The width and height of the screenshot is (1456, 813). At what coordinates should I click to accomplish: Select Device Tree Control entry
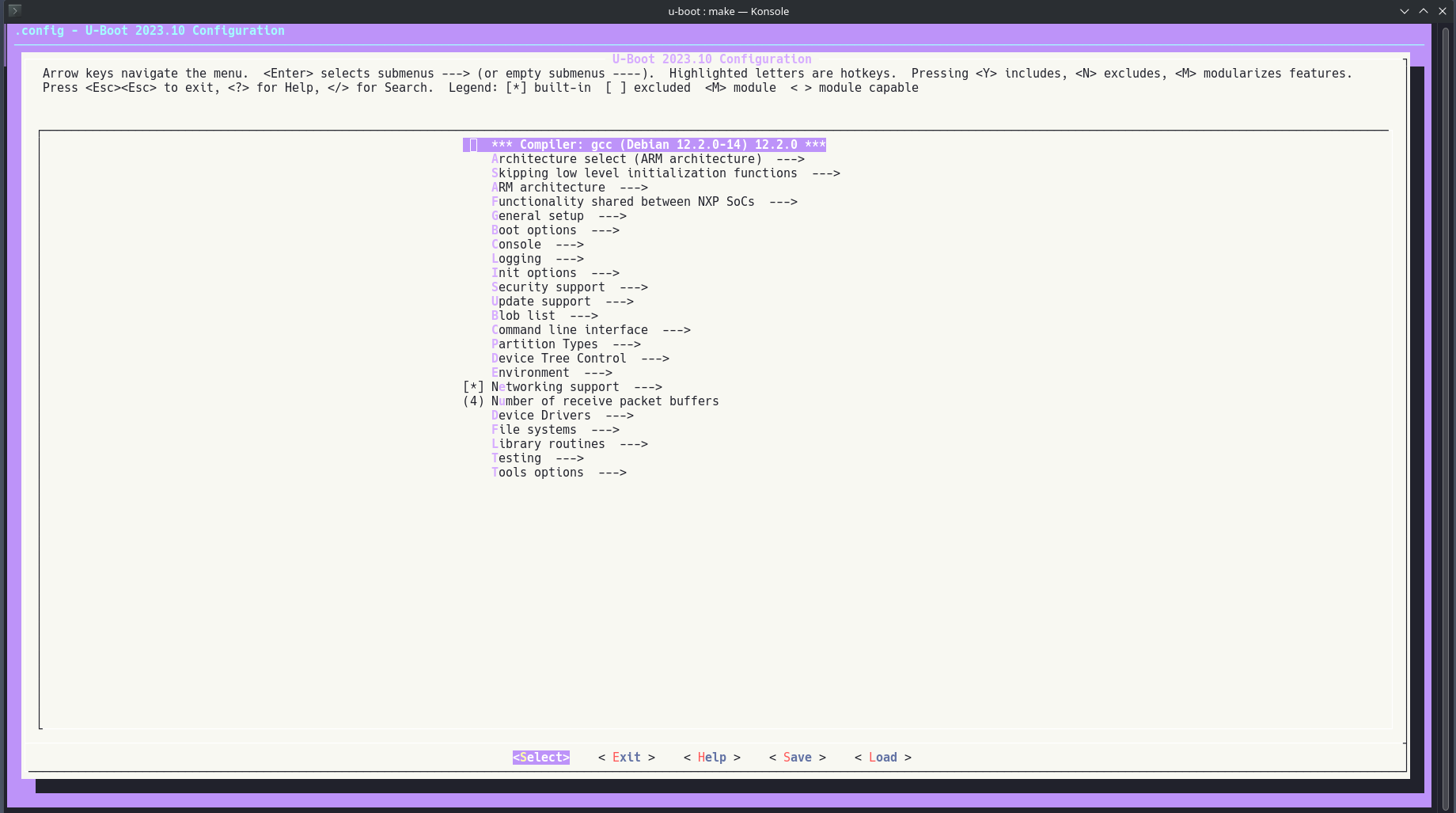tap(580, 359)
